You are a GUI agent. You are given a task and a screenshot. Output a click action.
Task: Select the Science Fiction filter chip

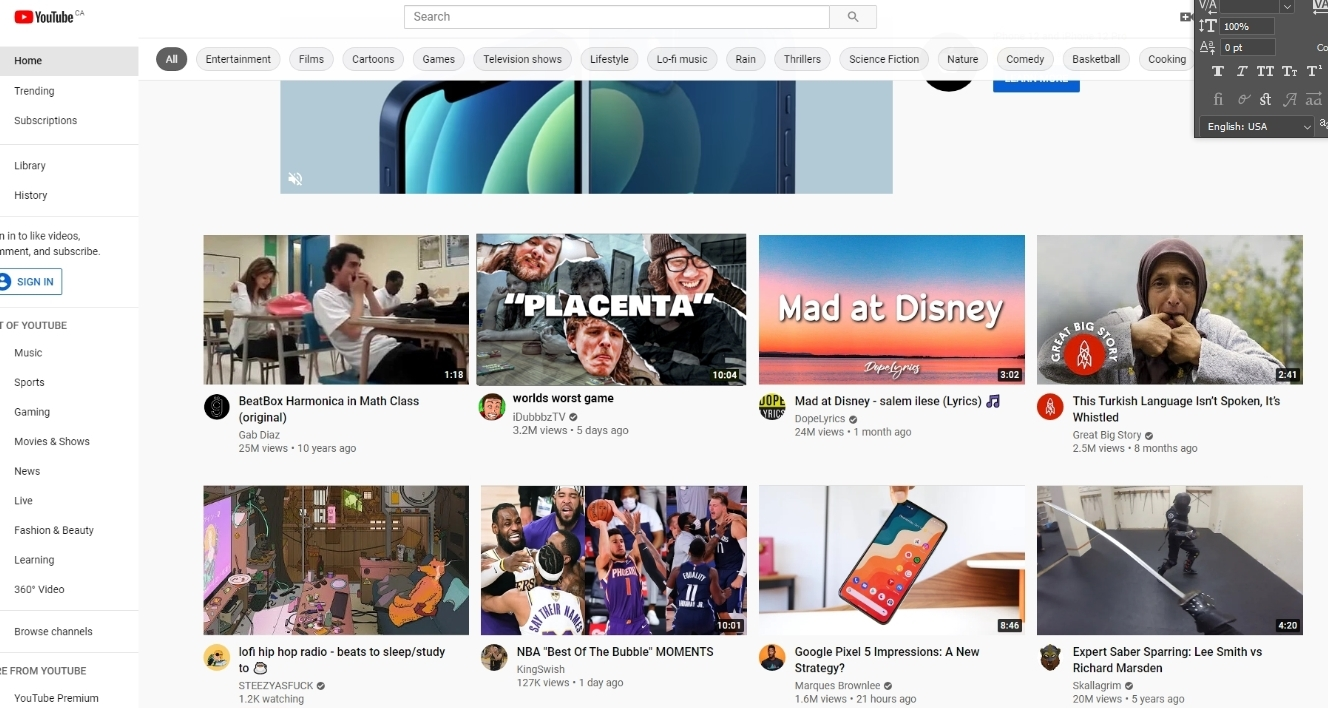pos(884,59)
